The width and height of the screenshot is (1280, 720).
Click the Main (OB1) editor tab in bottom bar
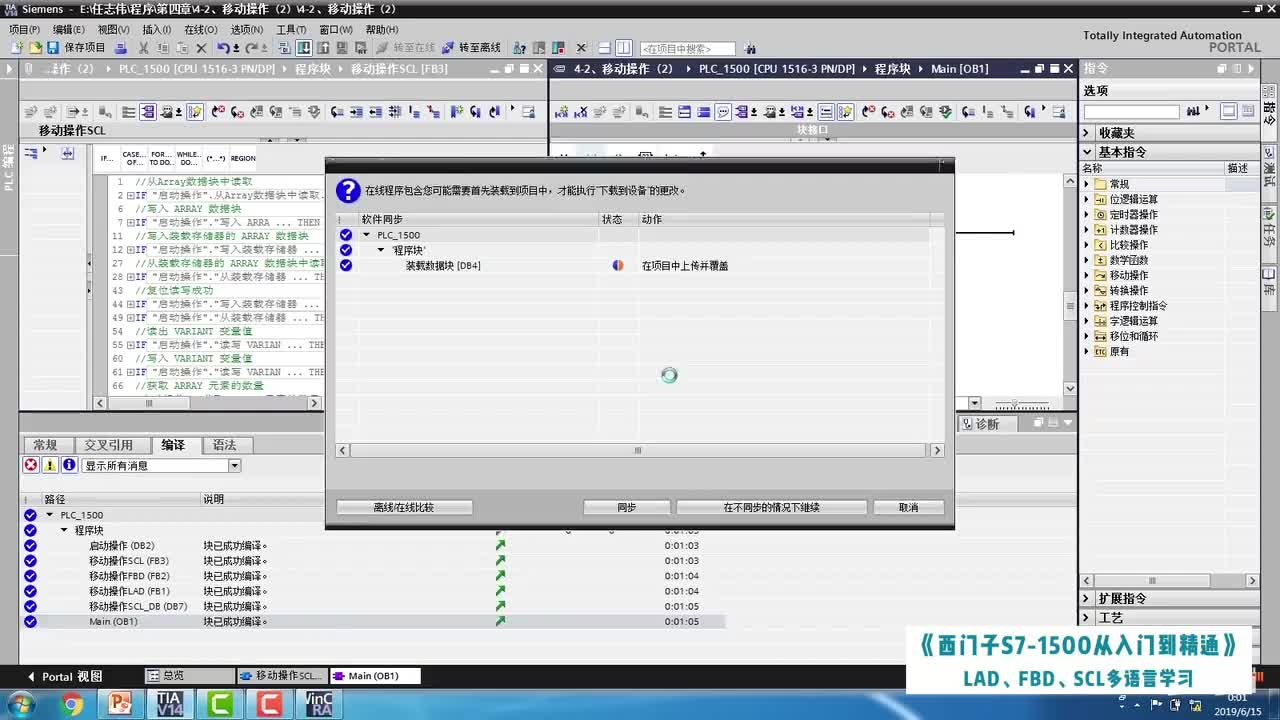374,676
